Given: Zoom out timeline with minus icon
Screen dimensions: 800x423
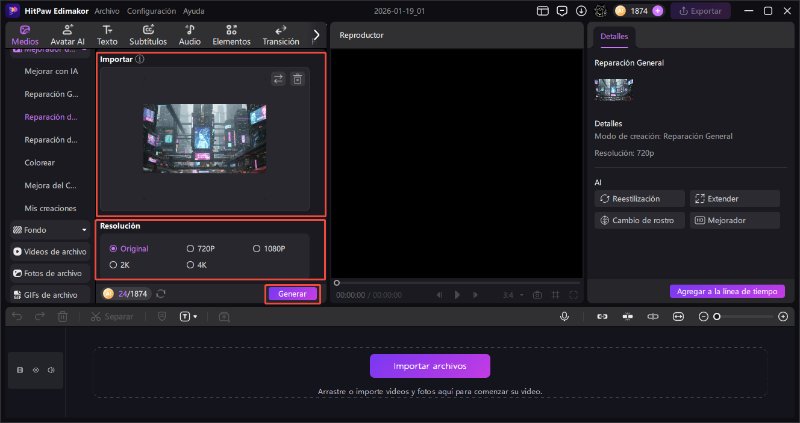Looking at the screenshot, I should click(704, 317).
